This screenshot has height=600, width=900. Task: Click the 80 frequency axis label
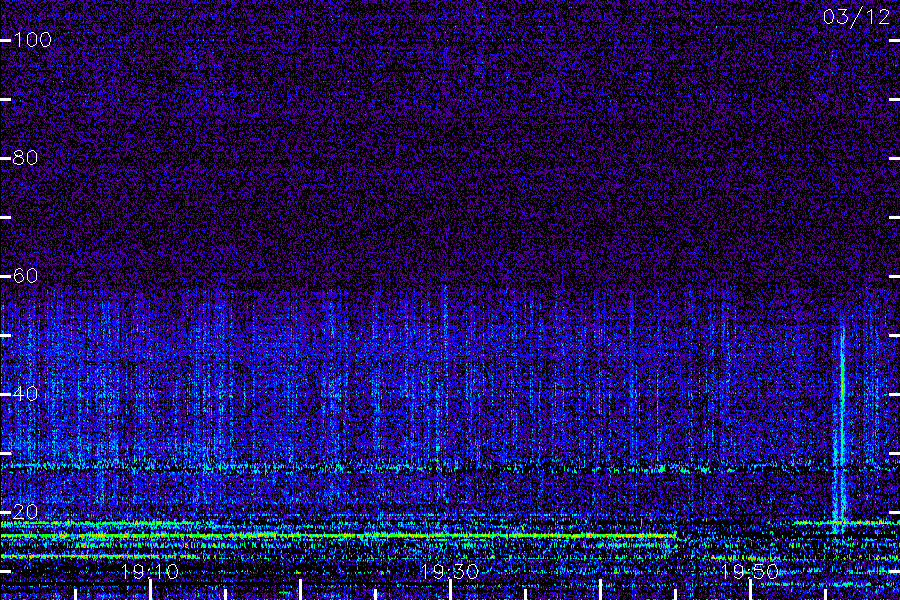tap(25, 157)
